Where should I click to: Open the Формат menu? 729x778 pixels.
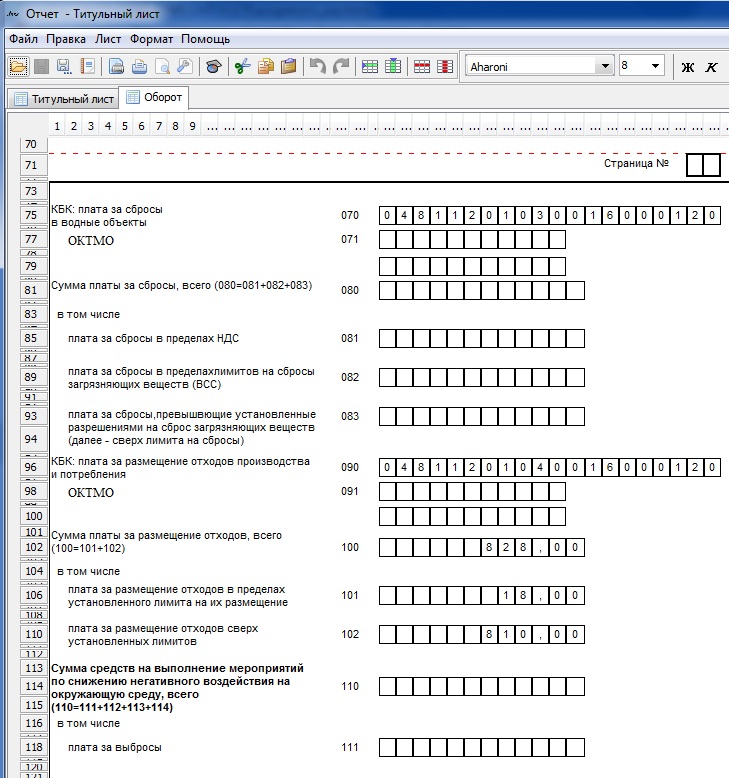[x=151, y=39]
